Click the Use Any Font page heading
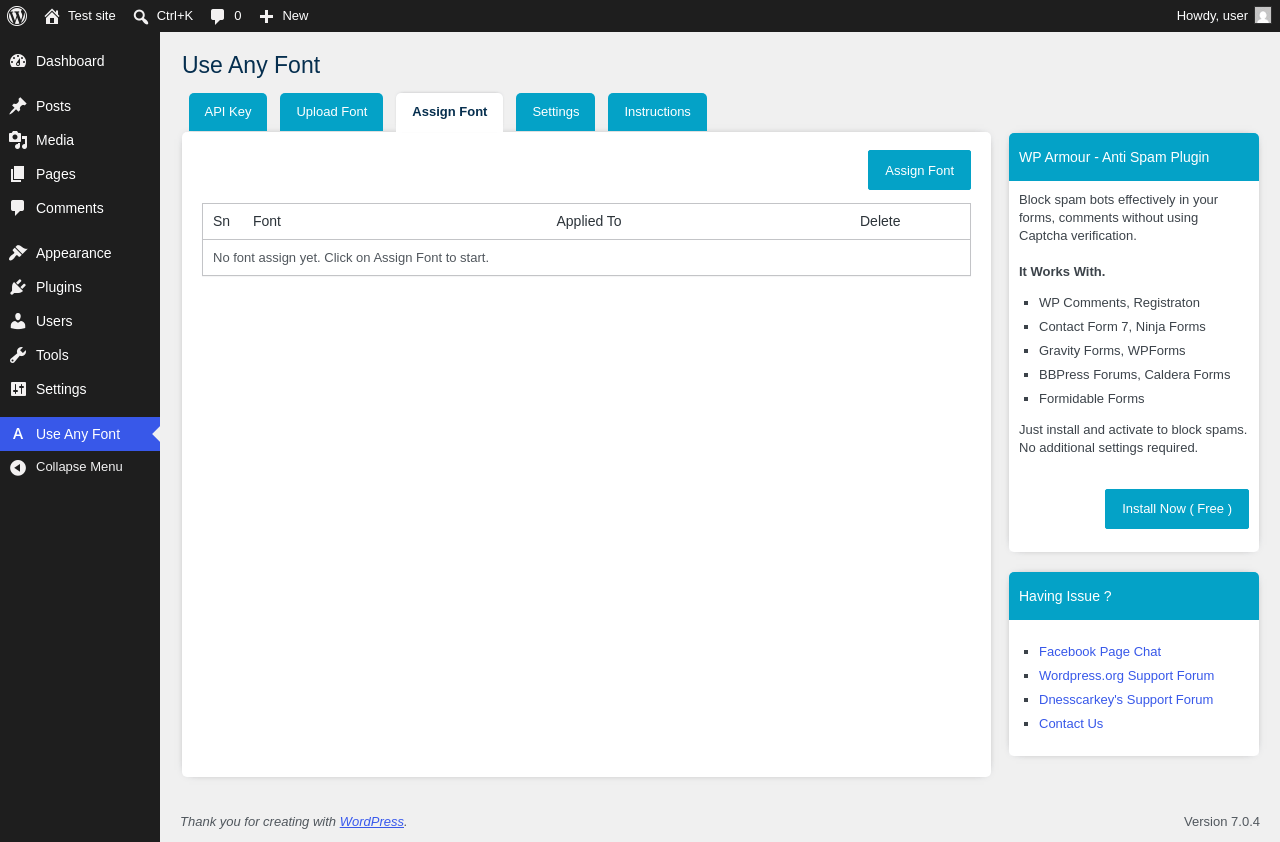The width and height of the screenshot is (1280, 842). (251, 65)
